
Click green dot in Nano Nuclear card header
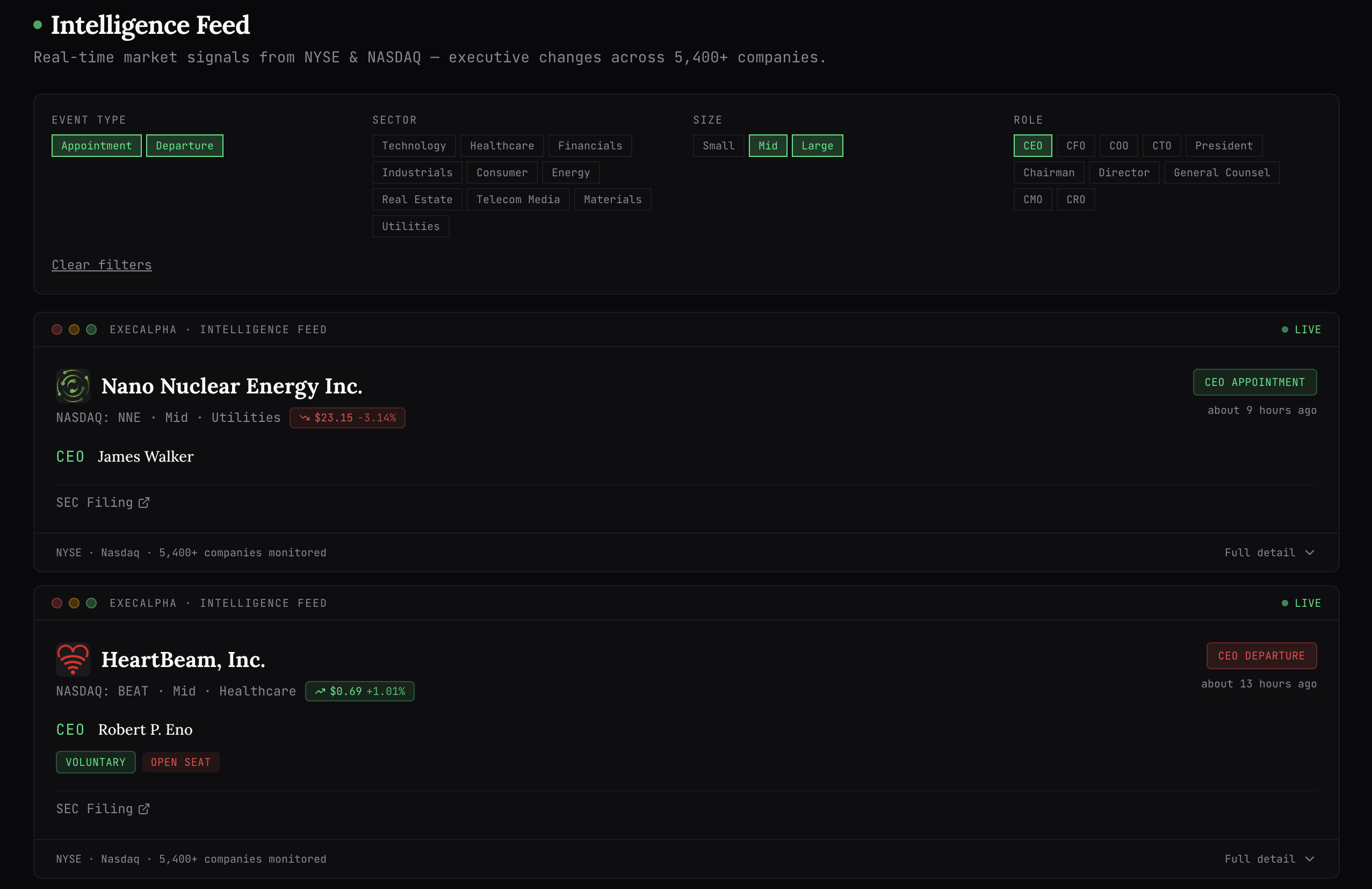click(91, 329)
